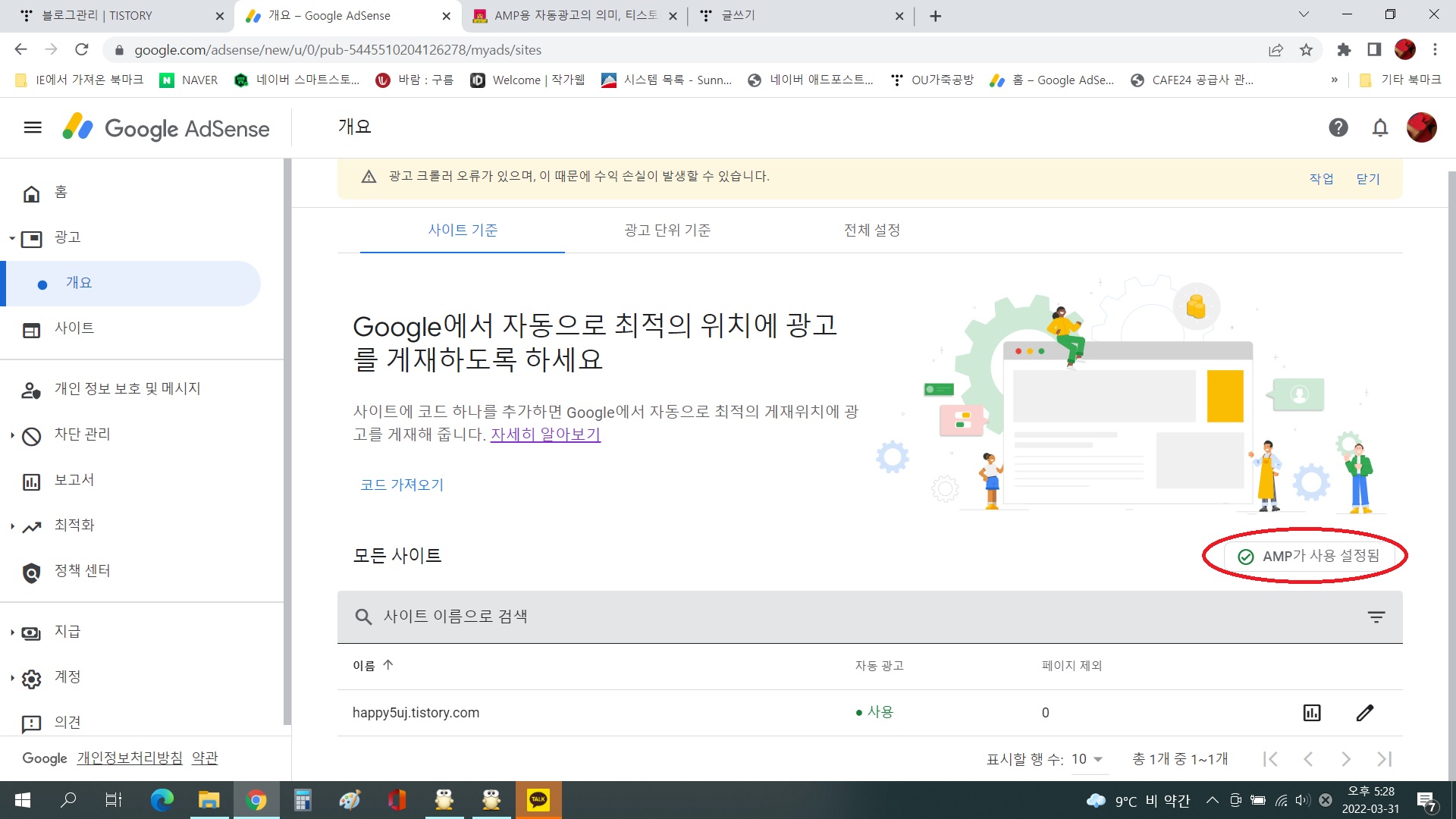The image size is (1456, 819).
Task: Open the 기타 북마크 folder
Action: [1400, 80]
